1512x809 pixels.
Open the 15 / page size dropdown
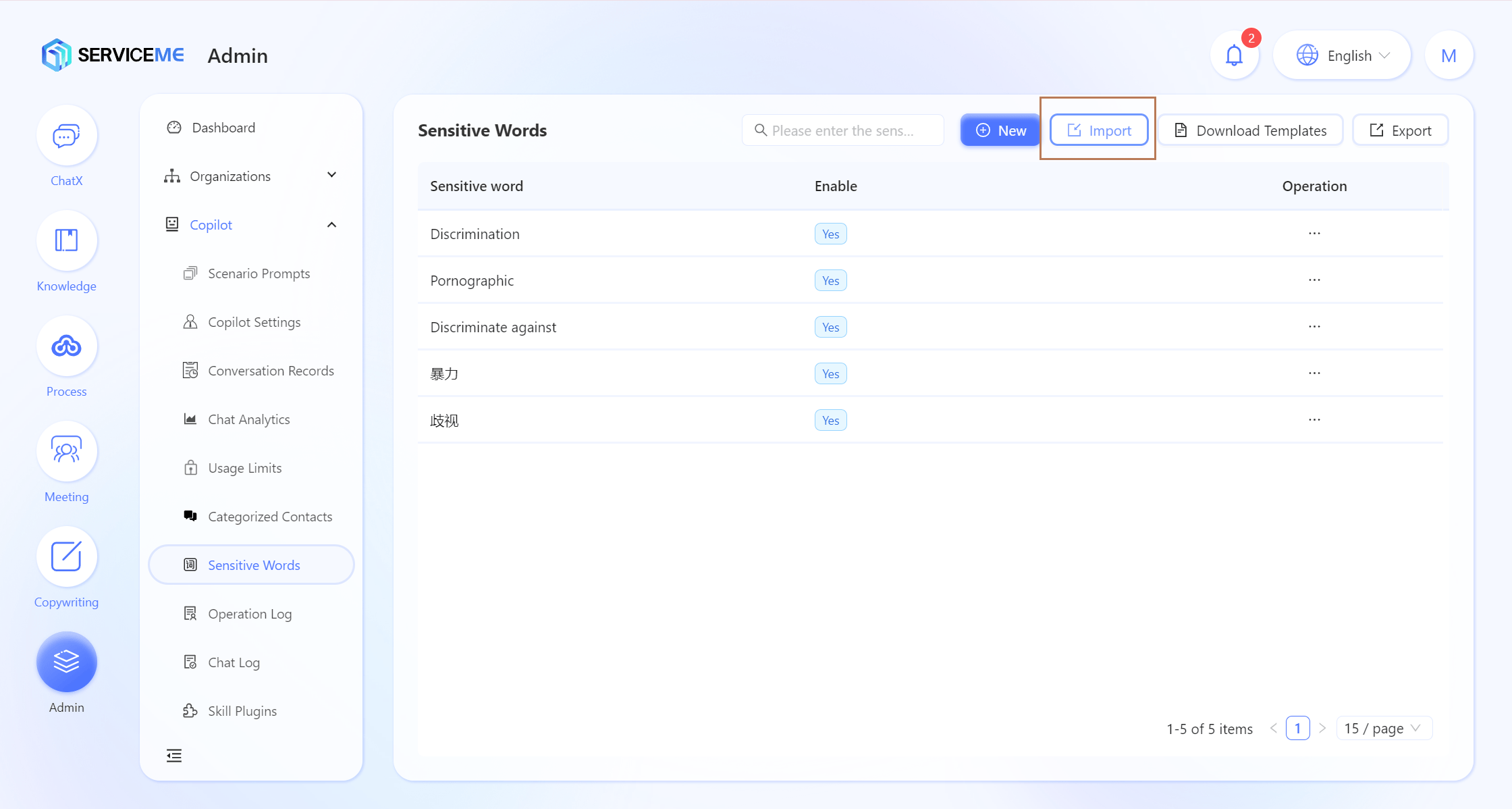pos(1383,729)
